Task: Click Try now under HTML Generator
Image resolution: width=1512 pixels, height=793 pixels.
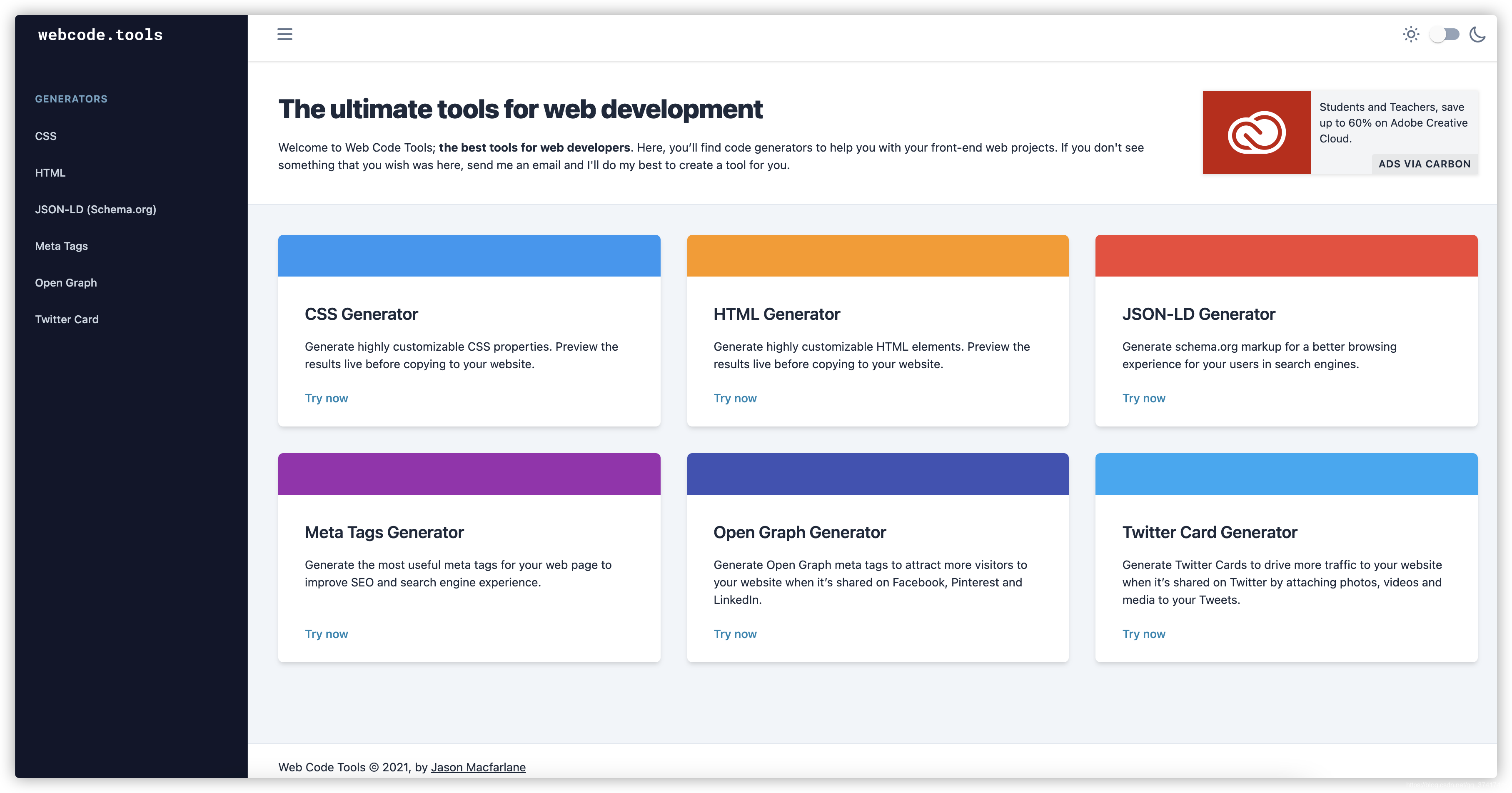Action: (x=735, y=398)
